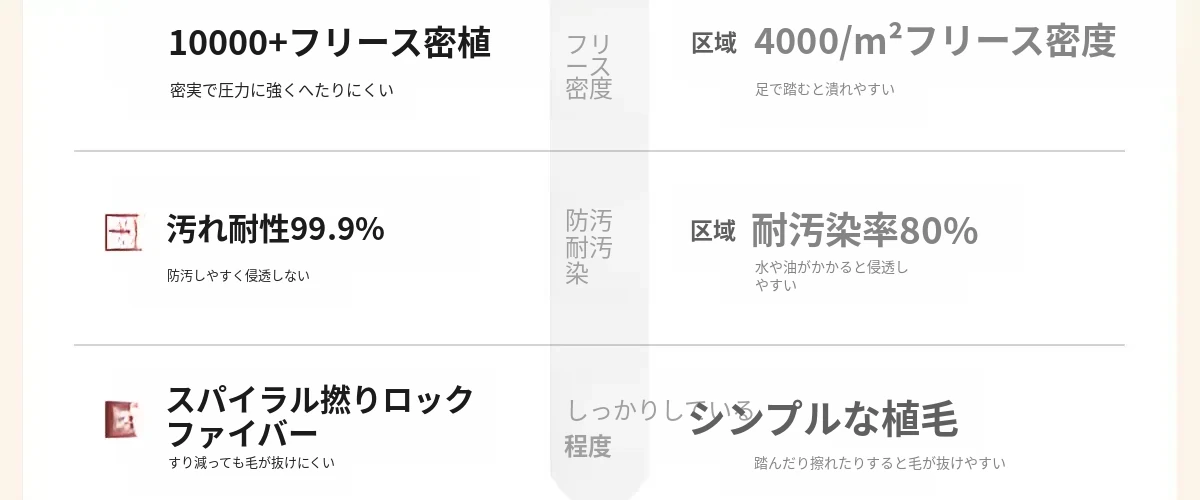Image resolution: width=1200 pixels, height=500 pixels.
Task: Select the 耐汚染率80% heading
Action: click(864, 230)
